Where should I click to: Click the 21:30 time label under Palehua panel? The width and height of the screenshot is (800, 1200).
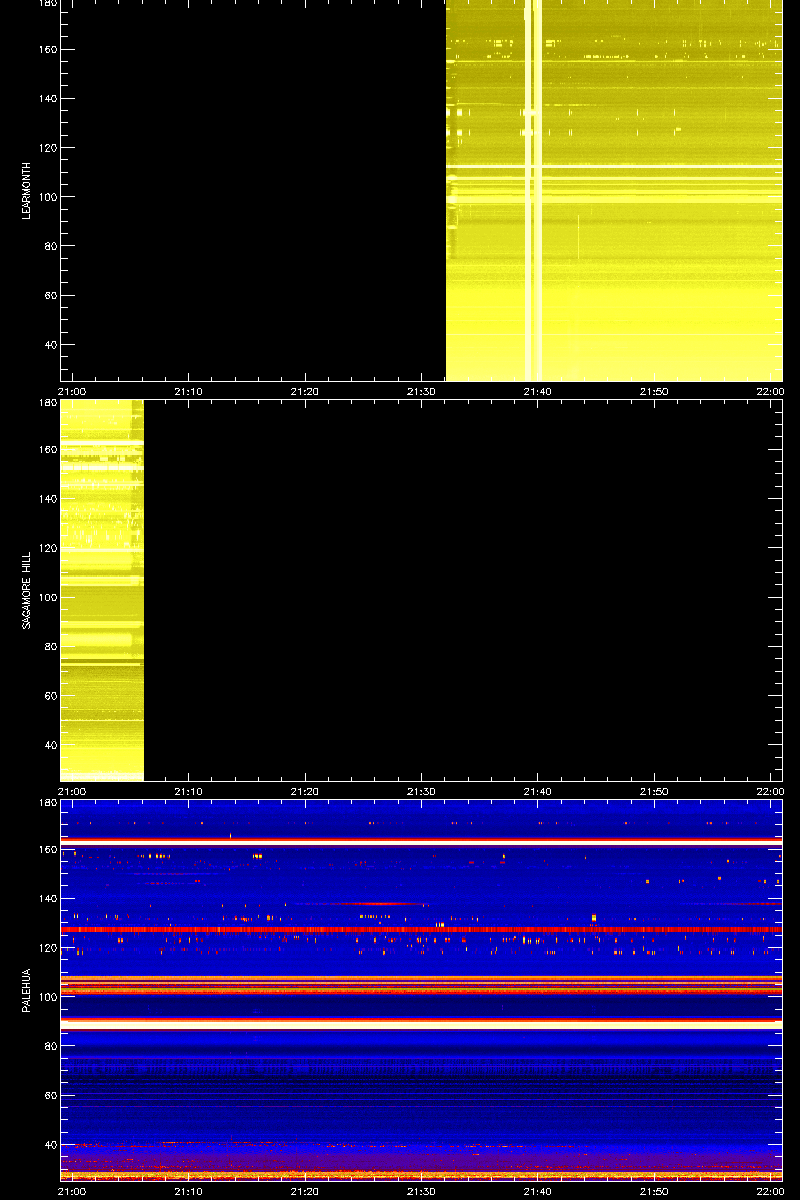(x=421, y=1191)
